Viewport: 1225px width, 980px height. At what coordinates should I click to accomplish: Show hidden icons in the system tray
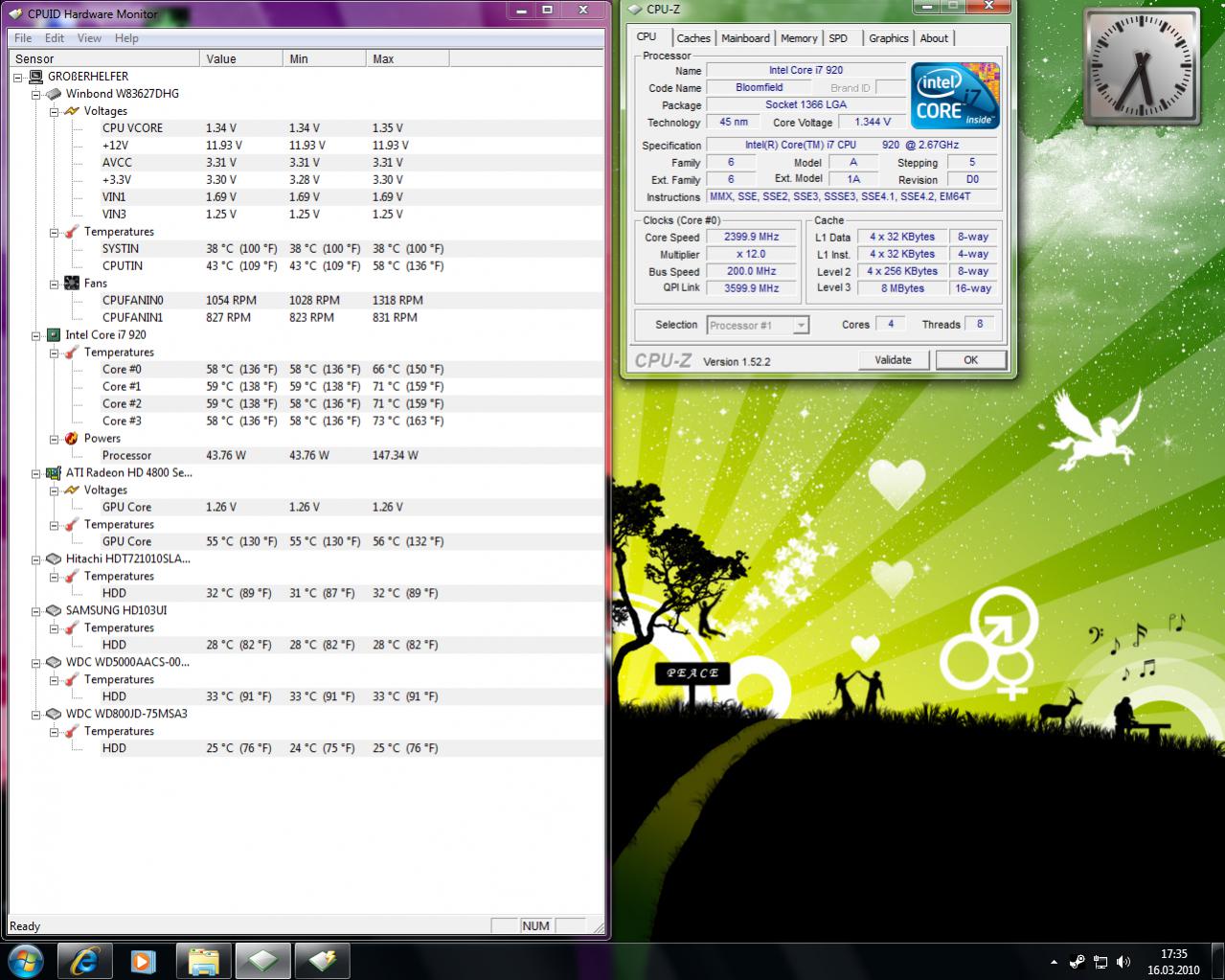coord(1055,962)
